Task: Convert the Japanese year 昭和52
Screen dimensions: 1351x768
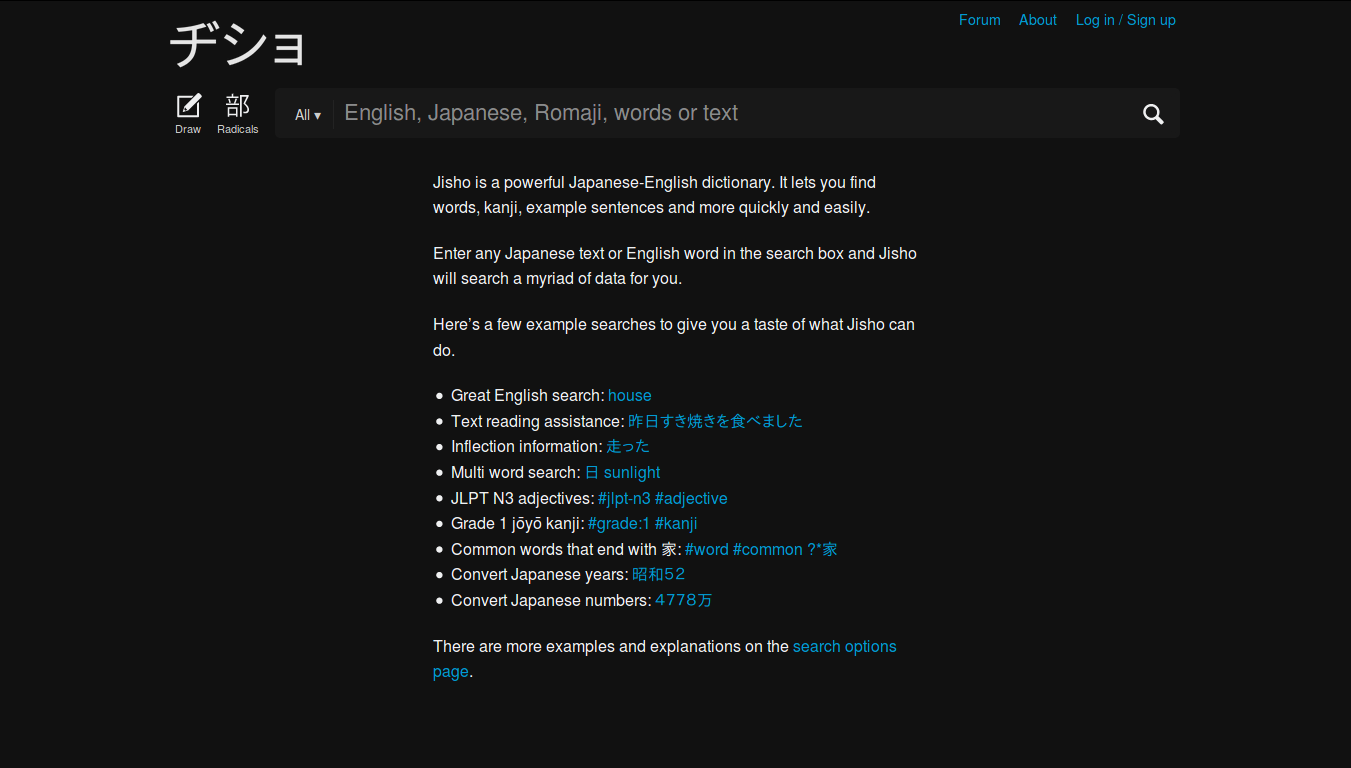Action: pyautogui.click(x=659, y=574)
